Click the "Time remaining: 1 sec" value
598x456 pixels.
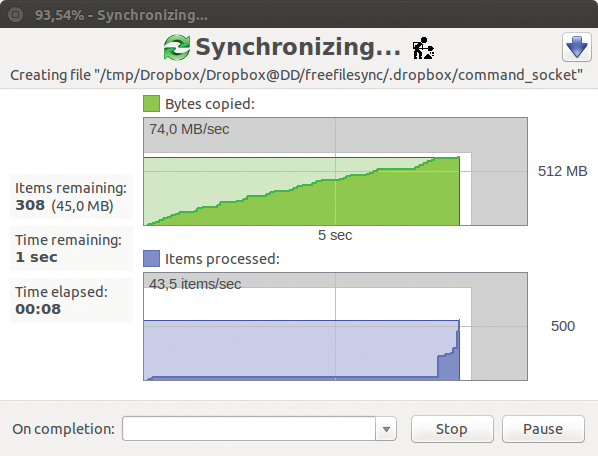click(x=36, y=257)
